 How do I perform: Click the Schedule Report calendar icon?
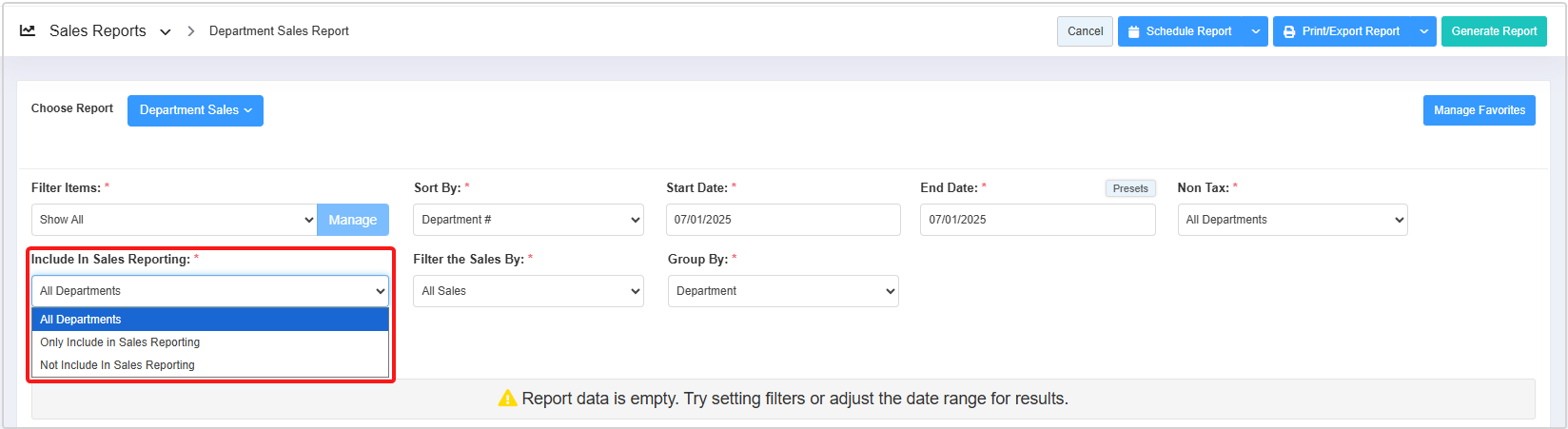pyautogui.click(x=1133, y=32)
